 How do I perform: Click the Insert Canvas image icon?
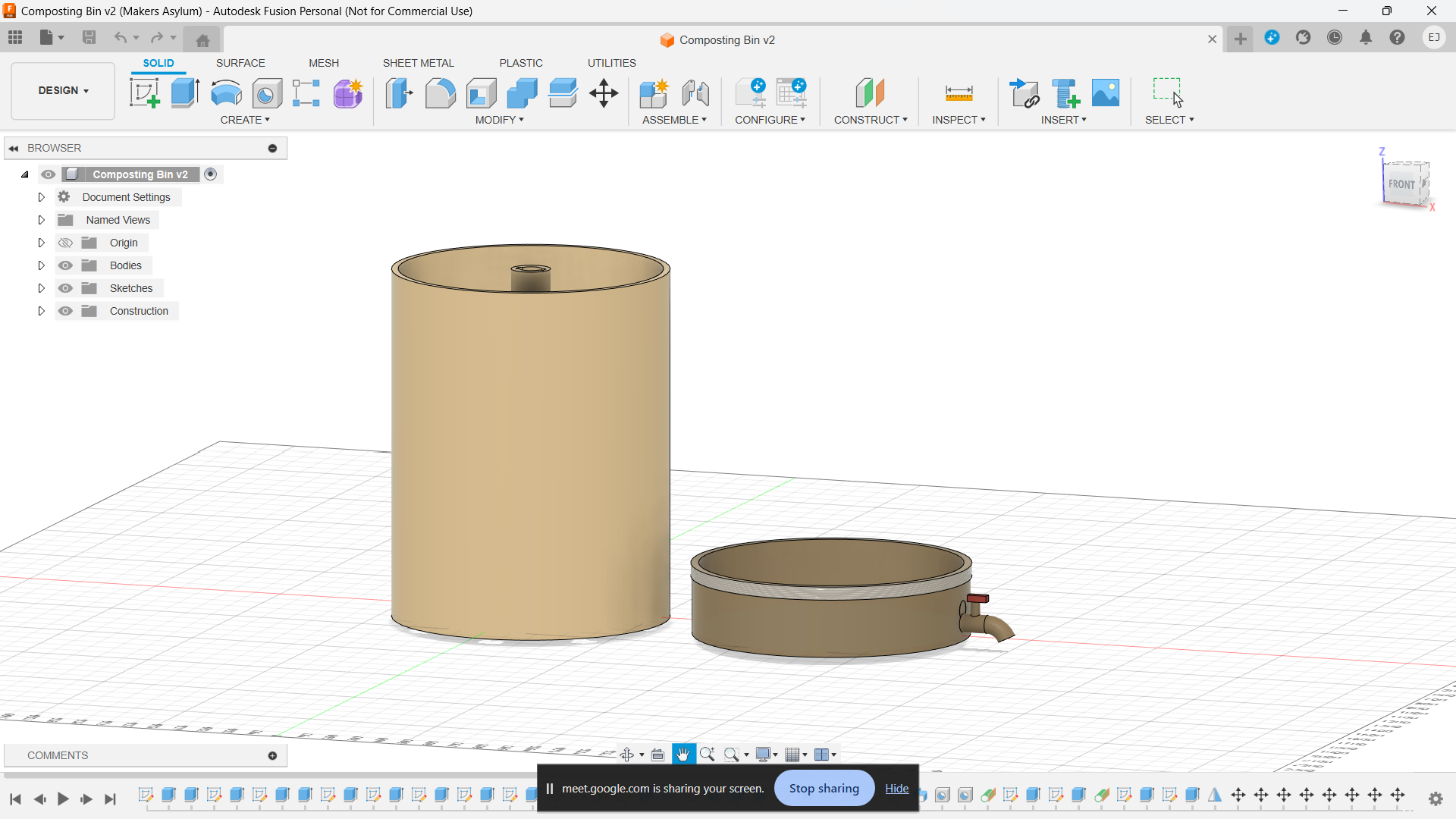(x=1106, y=93)
